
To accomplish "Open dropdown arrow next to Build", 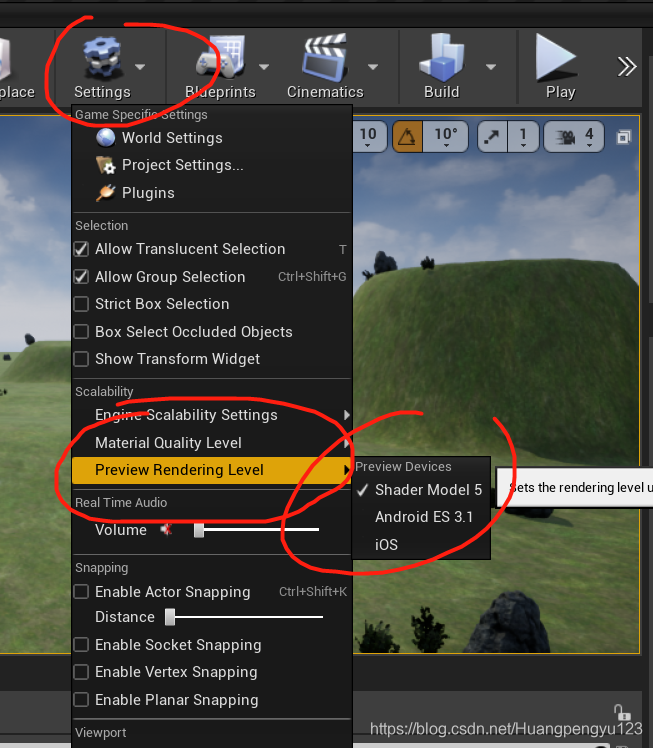I will tap(491, 67).
